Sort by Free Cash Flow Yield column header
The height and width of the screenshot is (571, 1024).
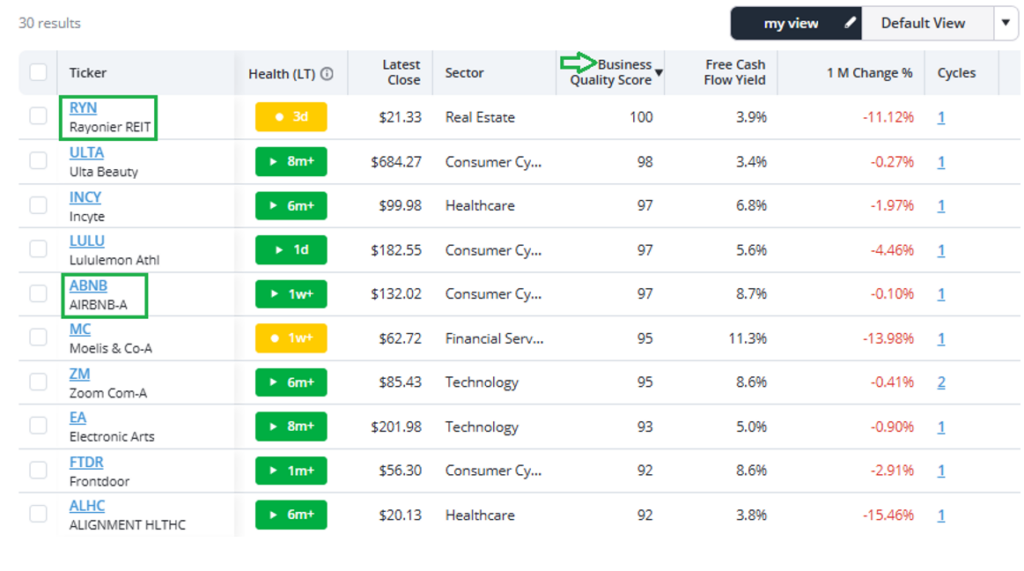tap(735, 73)
